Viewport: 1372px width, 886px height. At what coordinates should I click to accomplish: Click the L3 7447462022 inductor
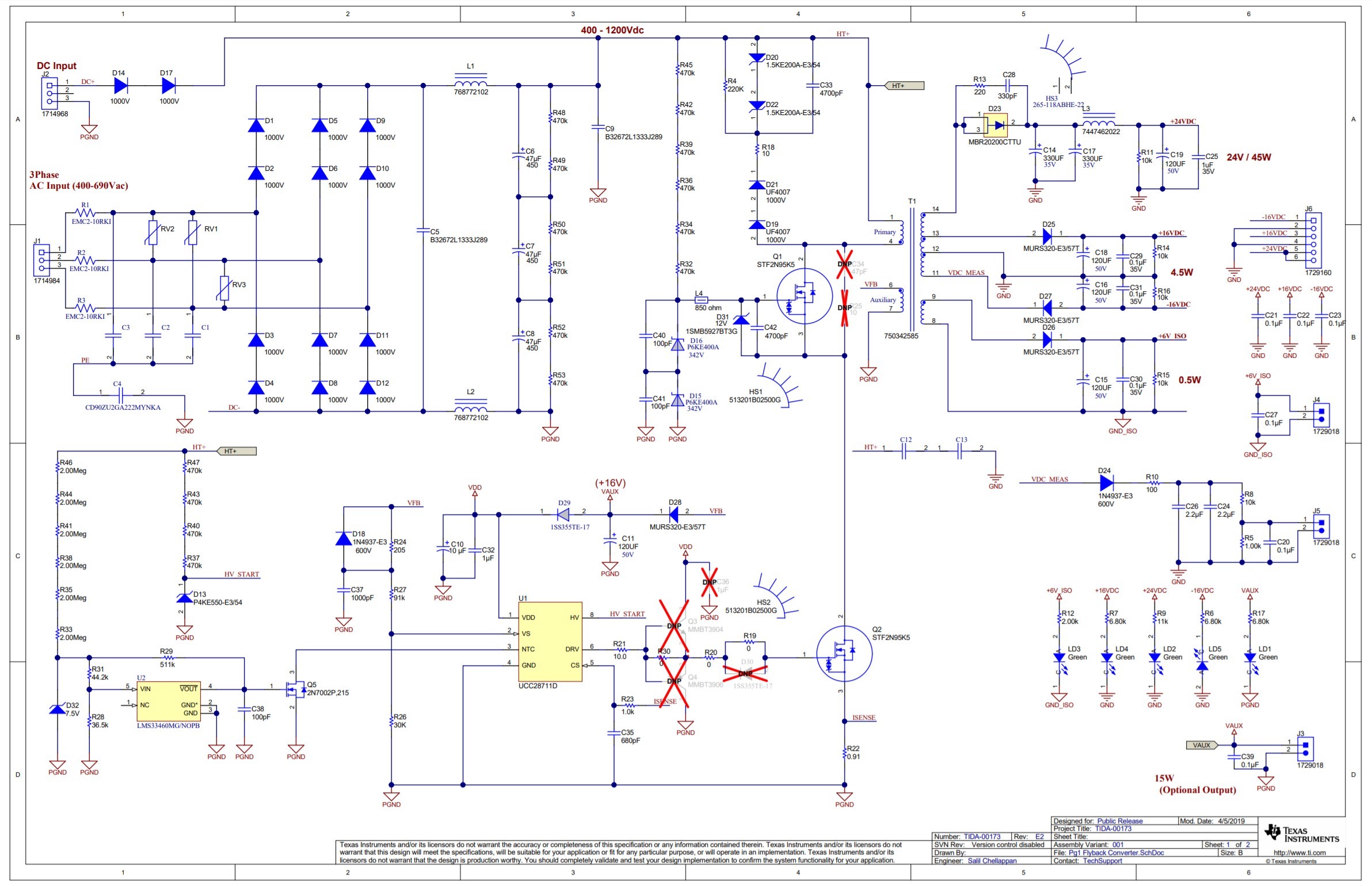coord(1098,121)
